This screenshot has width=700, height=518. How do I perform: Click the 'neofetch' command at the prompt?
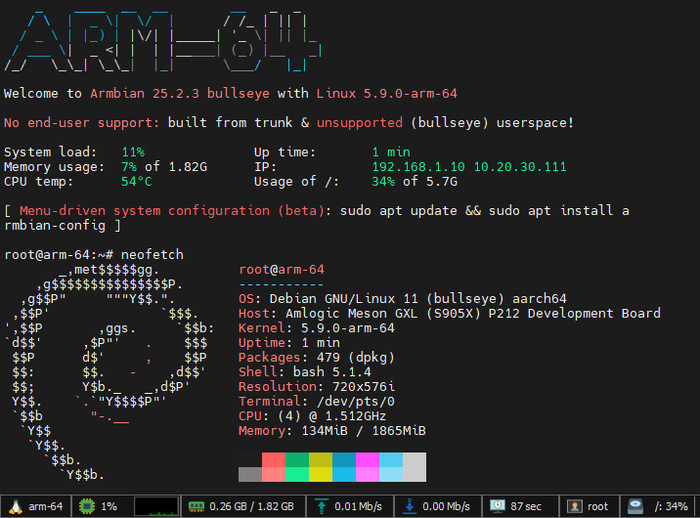pyautogui.click(x=152, y=255)
